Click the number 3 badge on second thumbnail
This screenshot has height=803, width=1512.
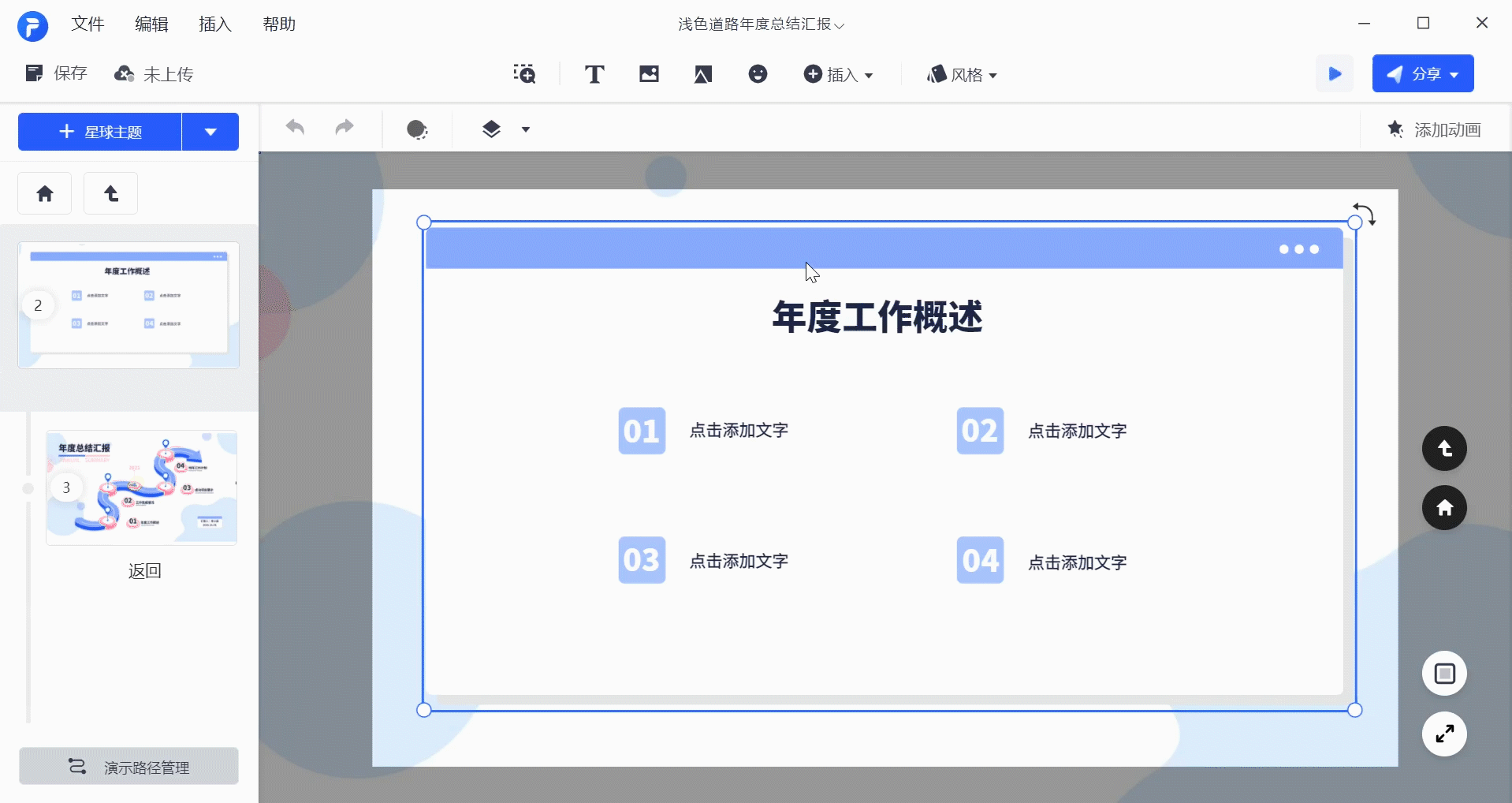coord(66,487)
